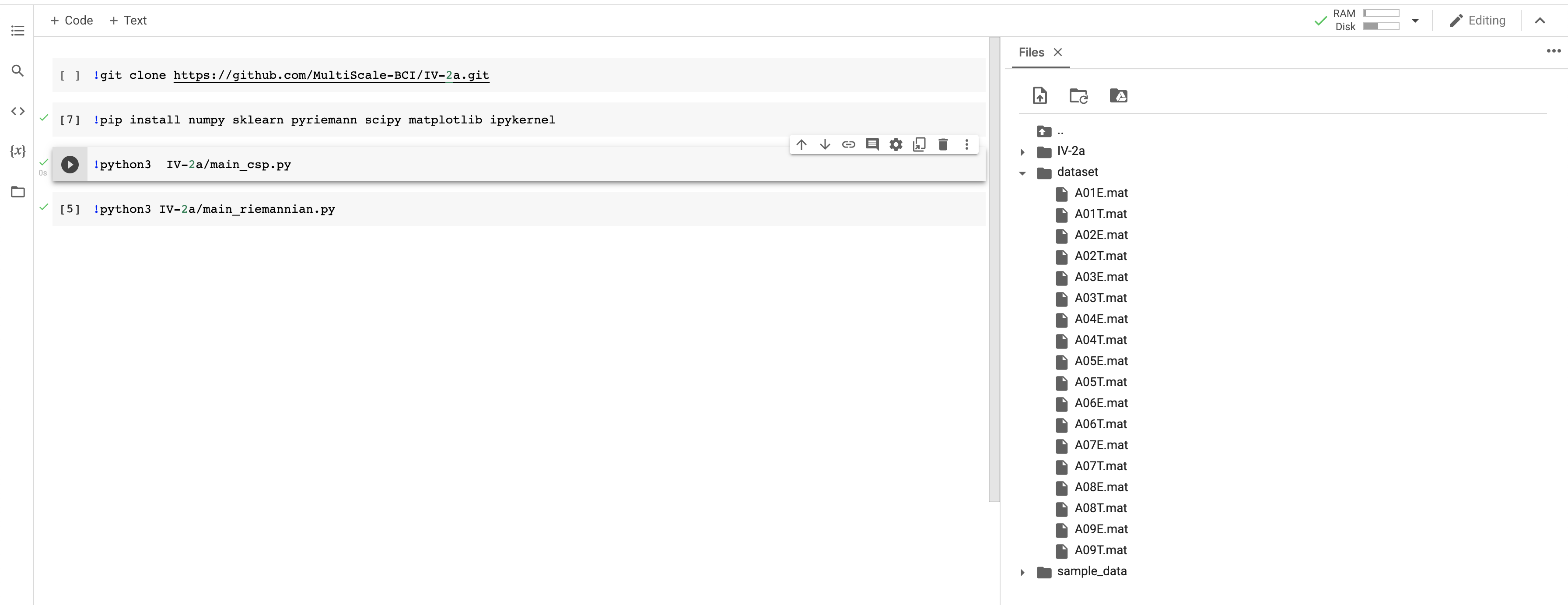Click the upload to session storage icon

tap(1039, 96)
